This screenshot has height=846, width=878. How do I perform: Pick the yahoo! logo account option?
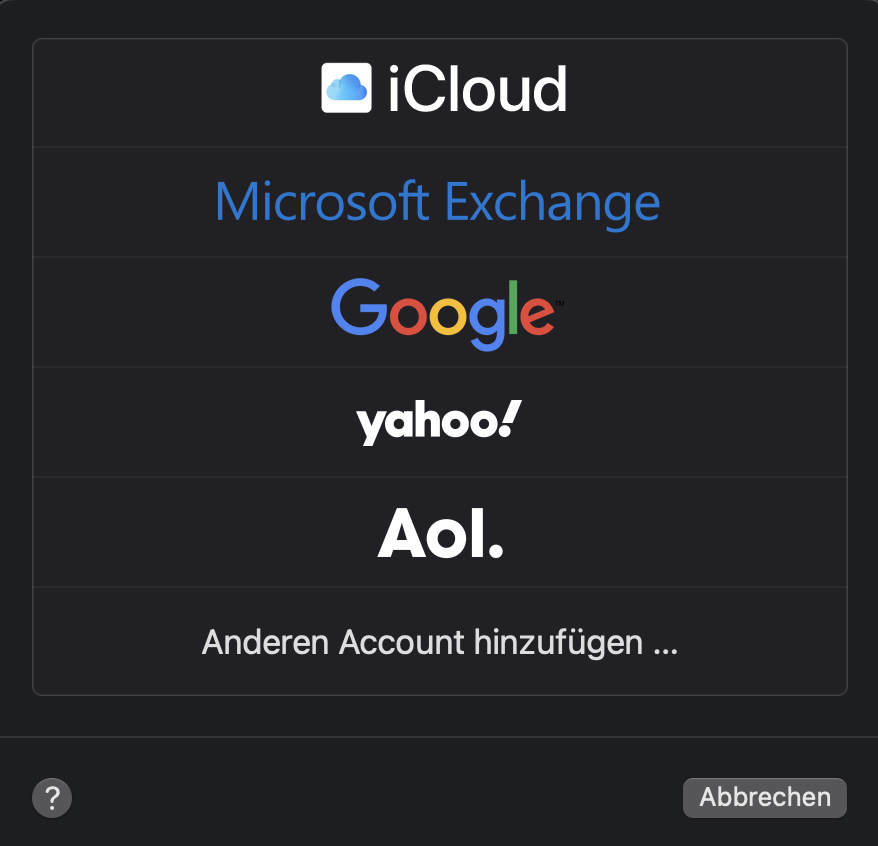[x=439, y=422]
